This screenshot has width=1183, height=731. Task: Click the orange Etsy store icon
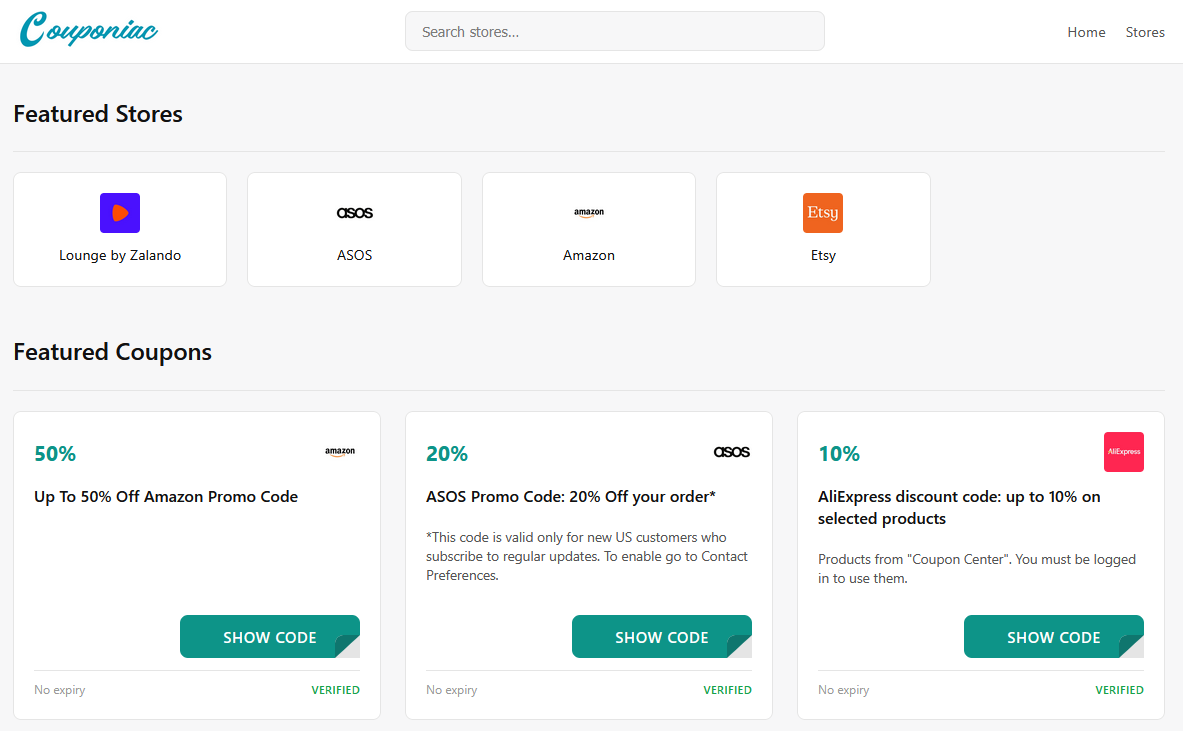coord(823,213)
